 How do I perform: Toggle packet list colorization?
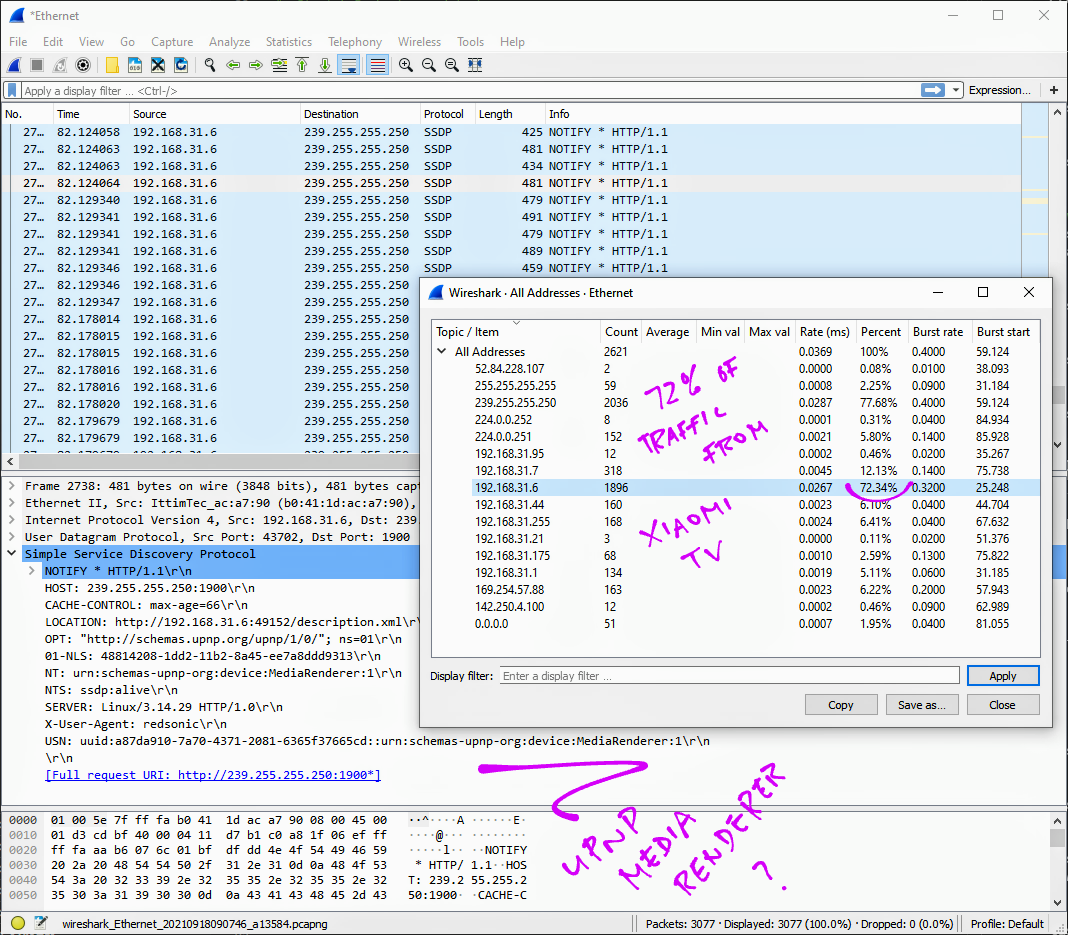pos(377,65)
